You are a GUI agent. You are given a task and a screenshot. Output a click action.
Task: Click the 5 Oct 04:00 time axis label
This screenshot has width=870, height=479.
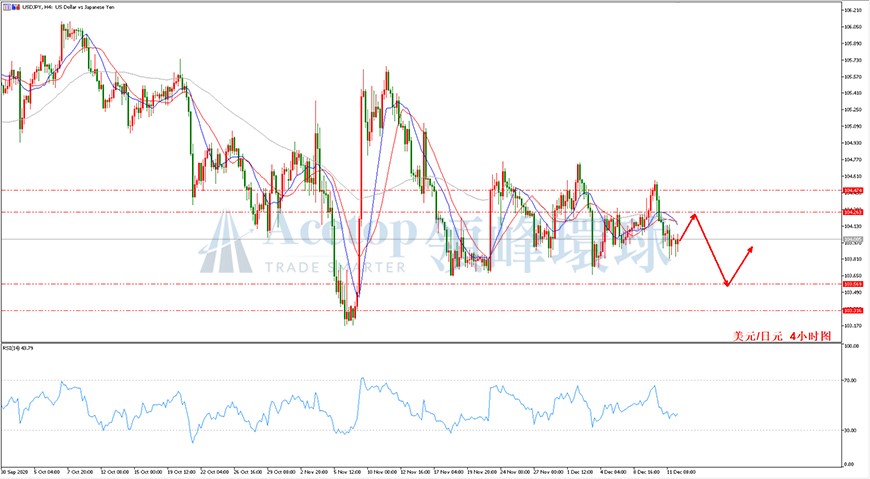coord(47,472)
